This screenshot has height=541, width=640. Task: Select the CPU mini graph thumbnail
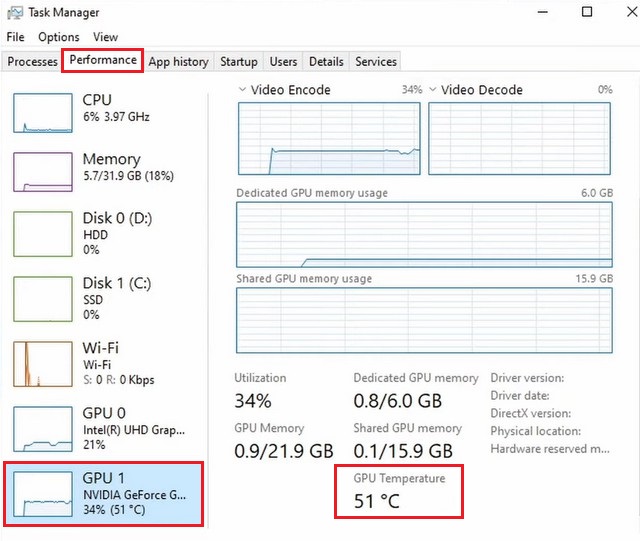(x=43, y=113)
